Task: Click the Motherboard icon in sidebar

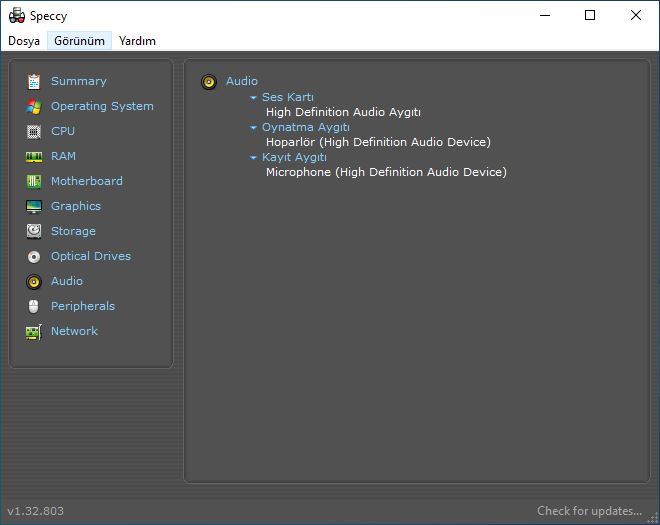Action: (34, 181)
